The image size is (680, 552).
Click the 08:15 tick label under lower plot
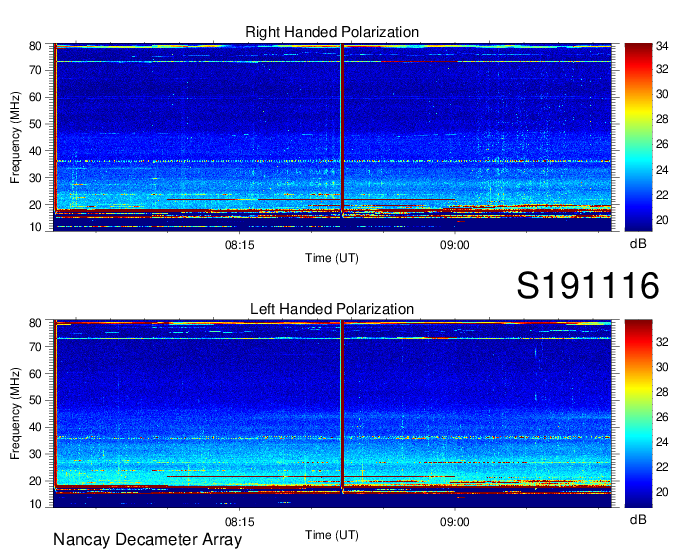click(239, 522)
